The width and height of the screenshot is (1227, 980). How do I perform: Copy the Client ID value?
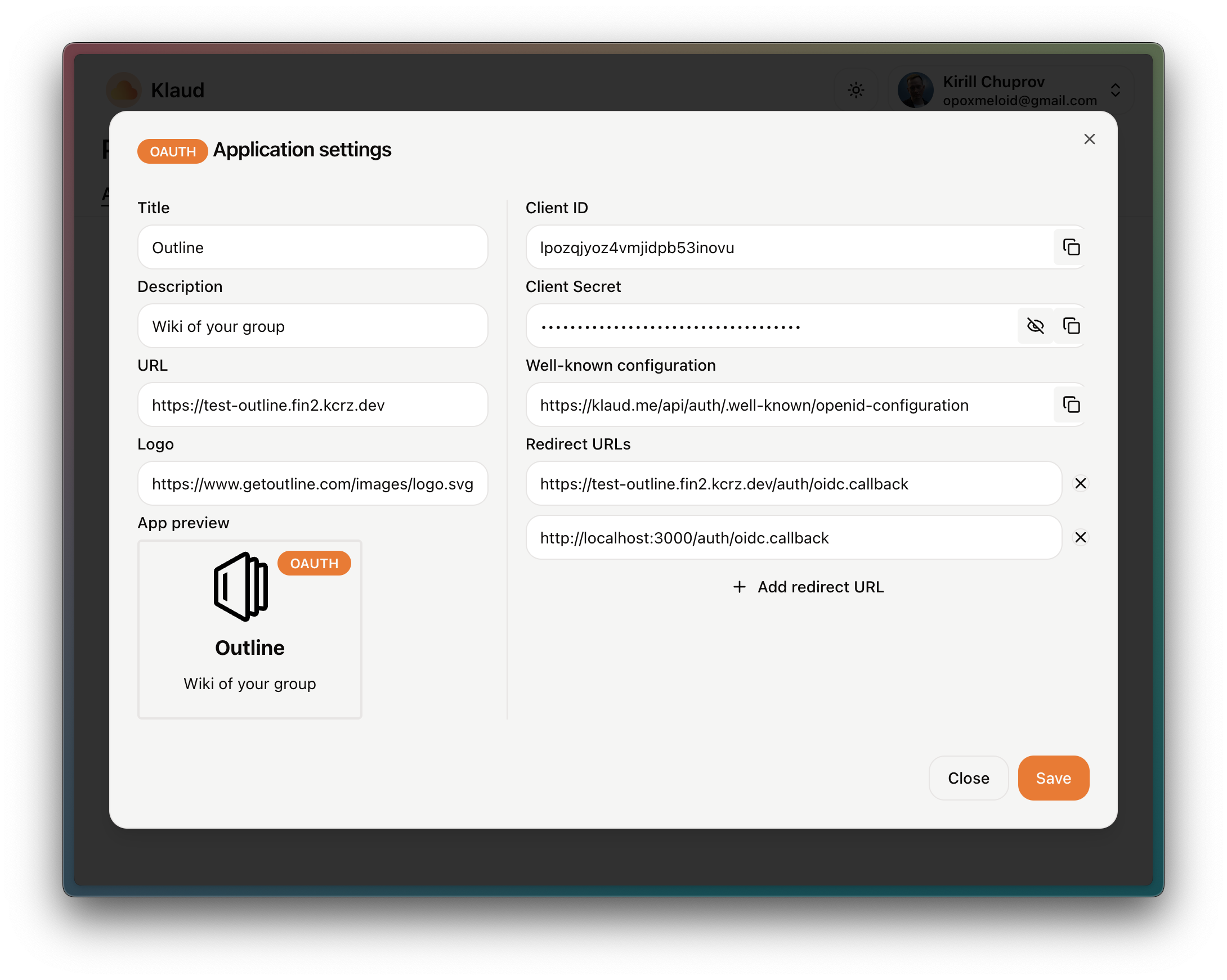click(x=1071, y=248)
